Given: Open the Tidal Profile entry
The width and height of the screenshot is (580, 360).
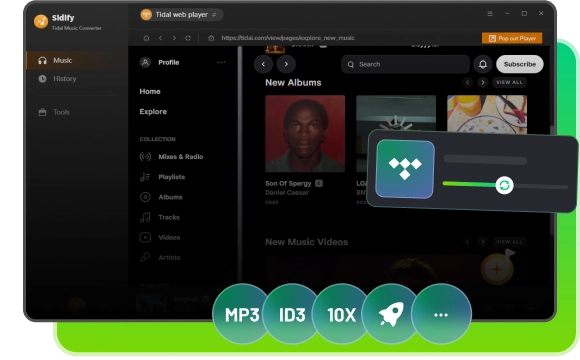Looking at the screenshot, I should point(159,63).
